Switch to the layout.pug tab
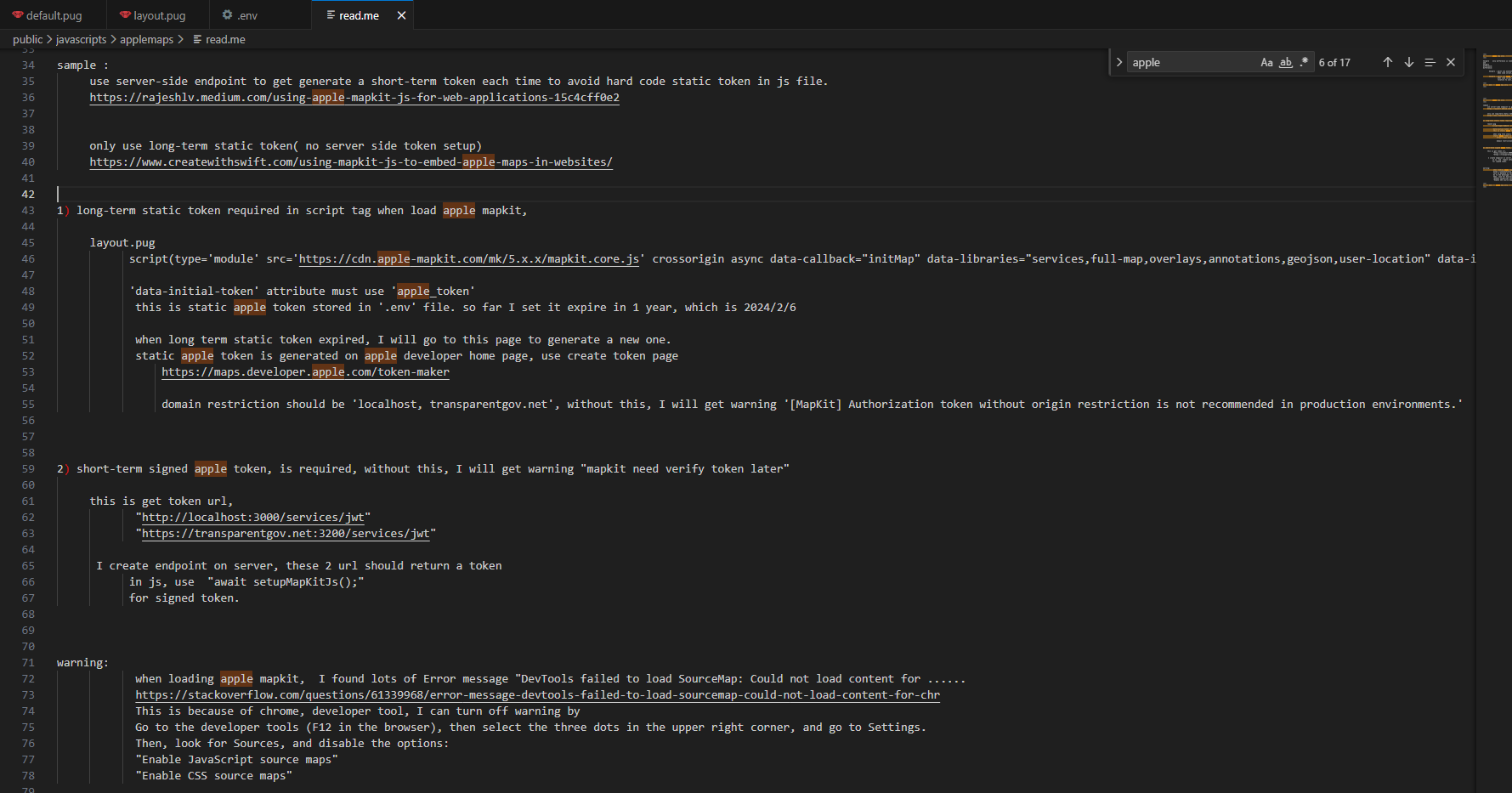Screen dimensions: 1512x793 pos(159,15)
